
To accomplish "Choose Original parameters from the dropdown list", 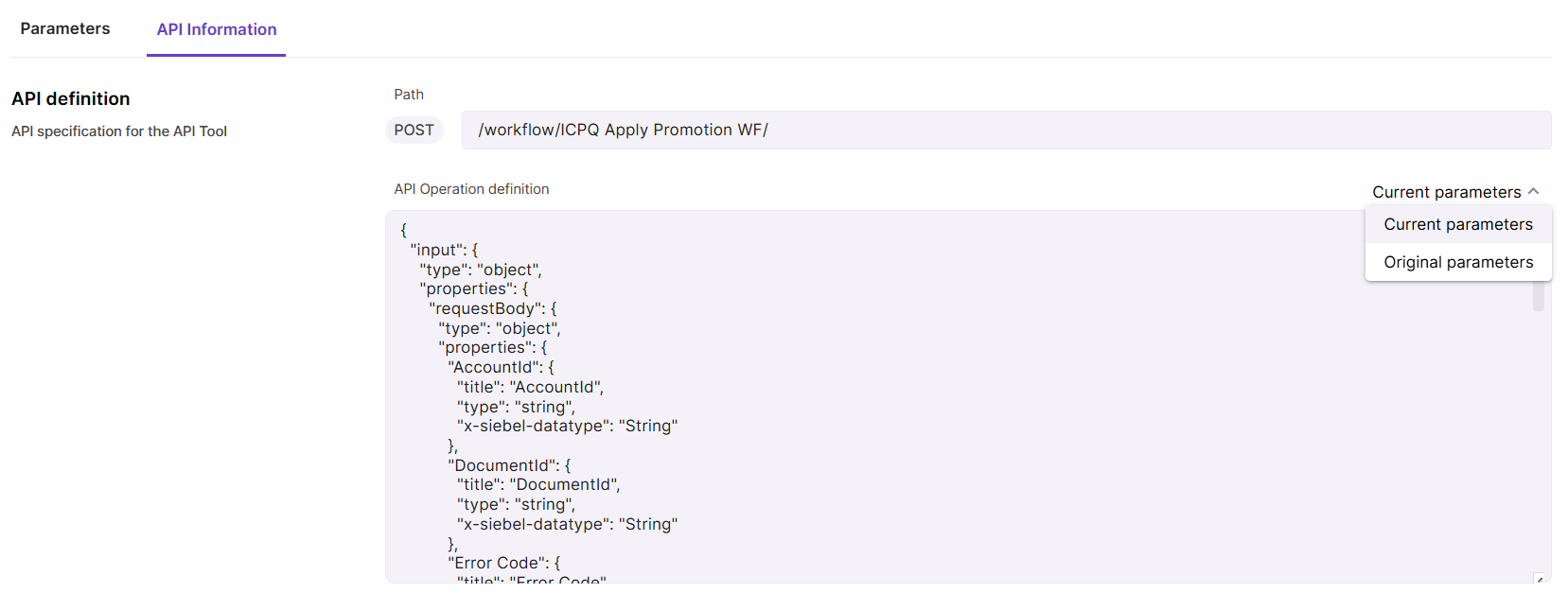I will 1457,262.
